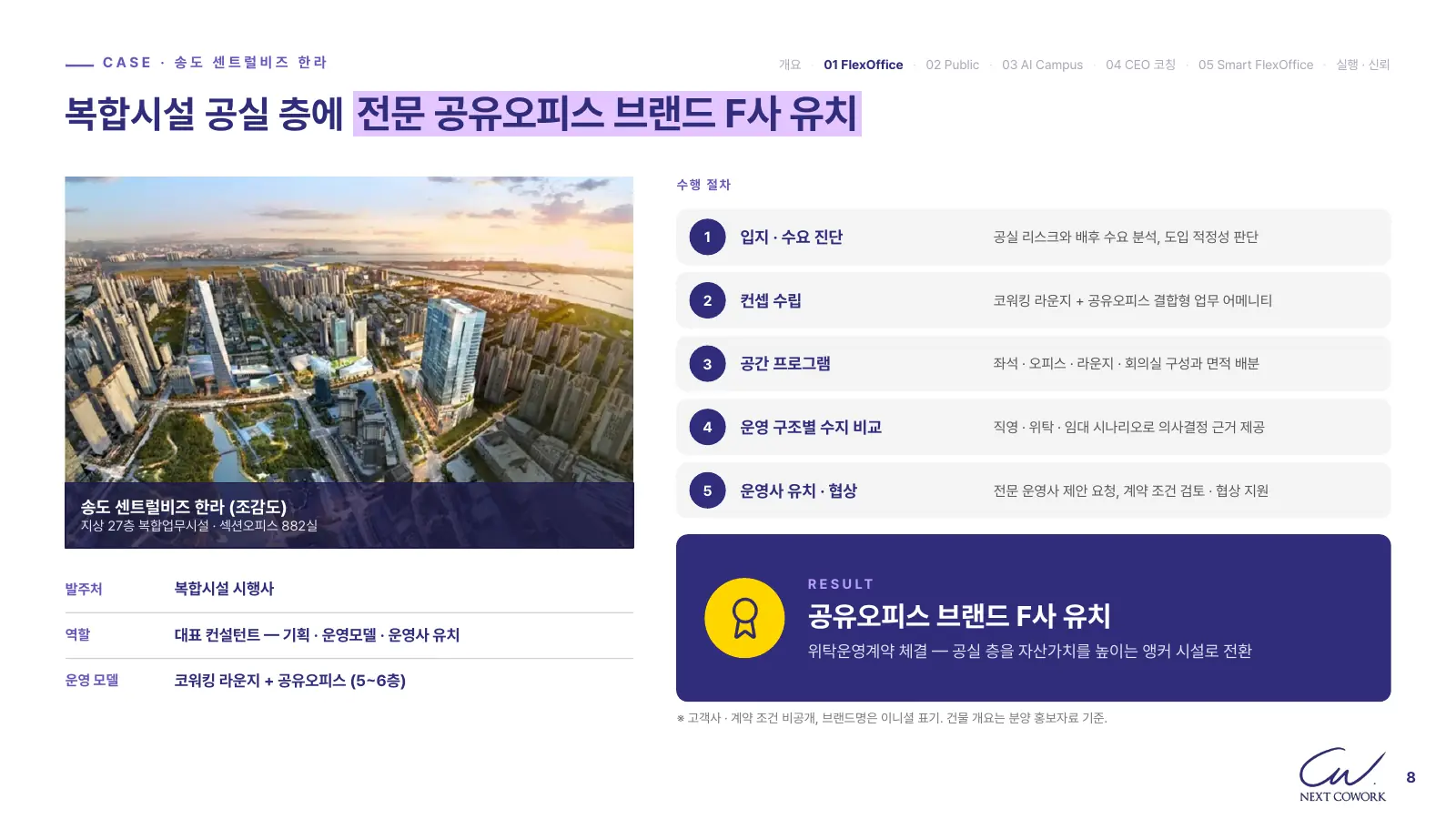The image size is (1456, 819).
Task: Click the 위탁운영계약 체결 result sentence
Action: (1030, 652)
